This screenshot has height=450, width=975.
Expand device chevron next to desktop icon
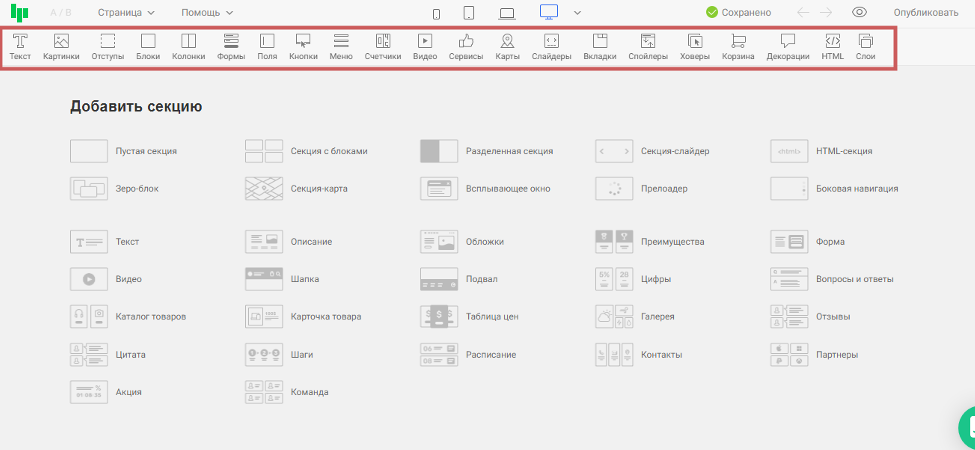click(577, 13)
